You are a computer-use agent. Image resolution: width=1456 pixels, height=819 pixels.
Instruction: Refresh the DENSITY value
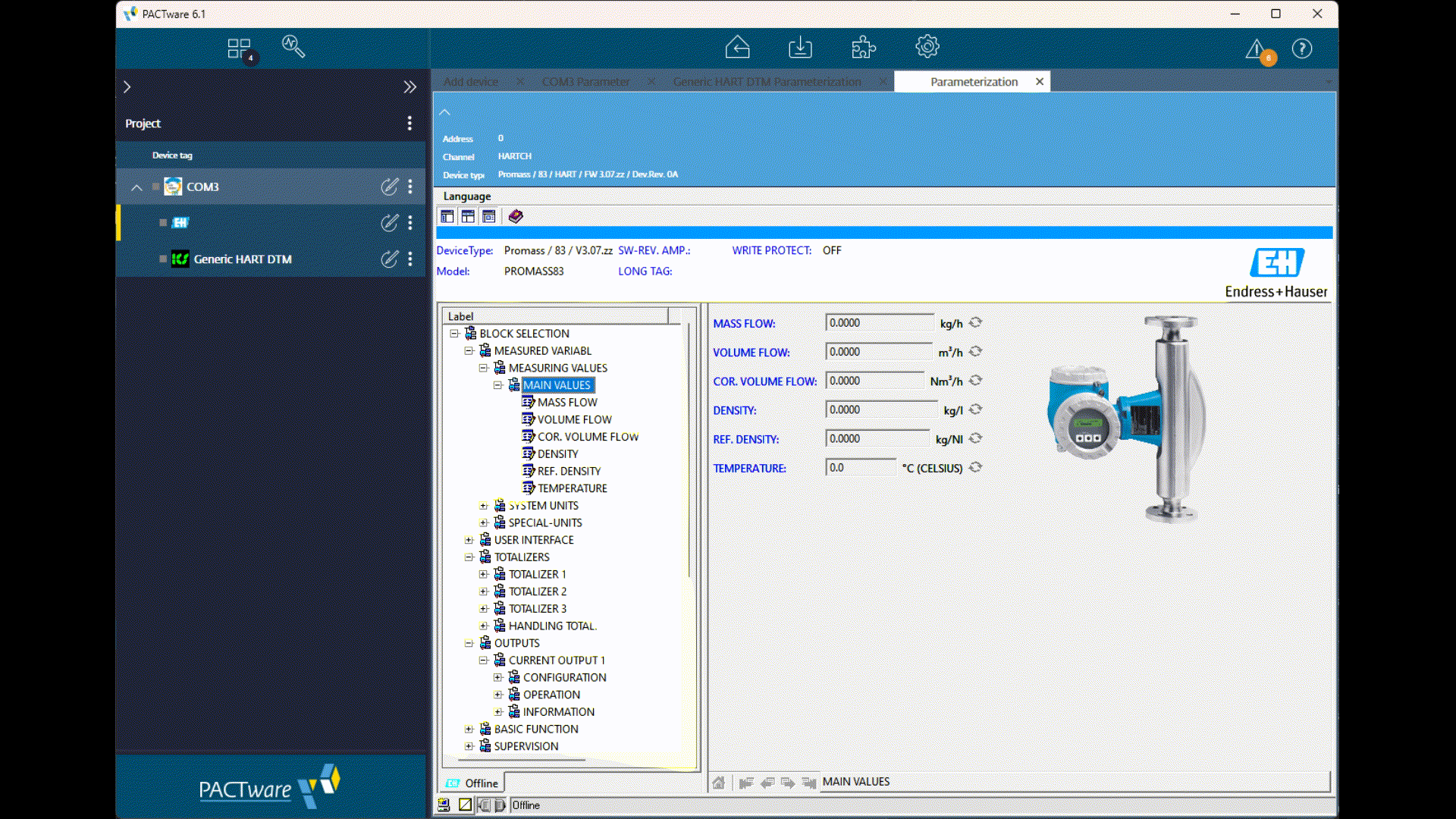tap(976, 409)
